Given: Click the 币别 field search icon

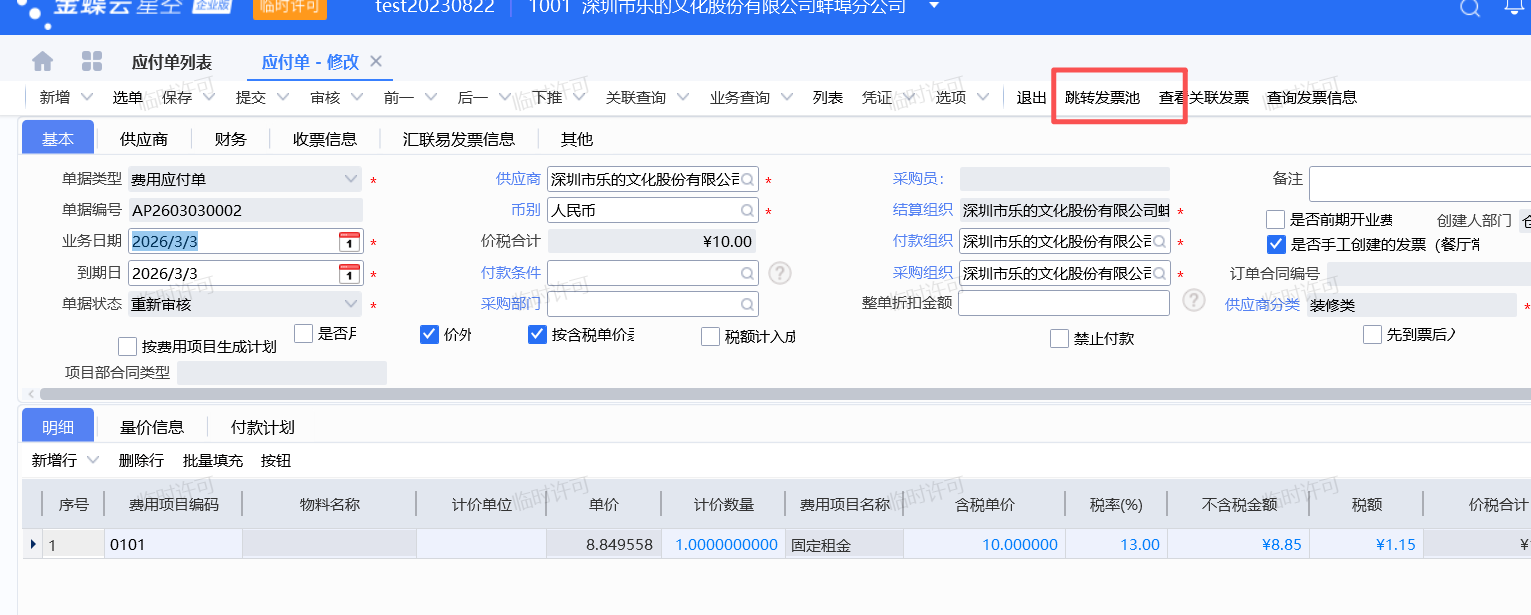Looking at the screenshot, I should 748,211.
